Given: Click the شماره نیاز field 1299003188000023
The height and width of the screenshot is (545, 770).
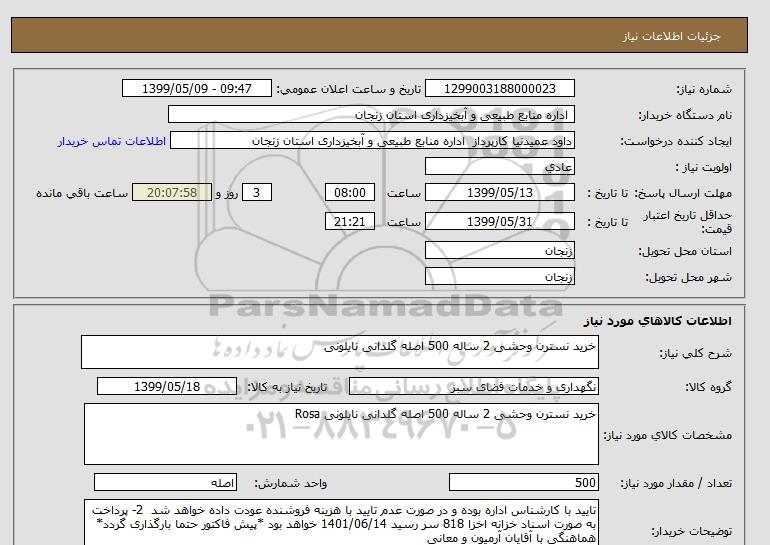Looking at the screenshot, I should tap(499, 88).
